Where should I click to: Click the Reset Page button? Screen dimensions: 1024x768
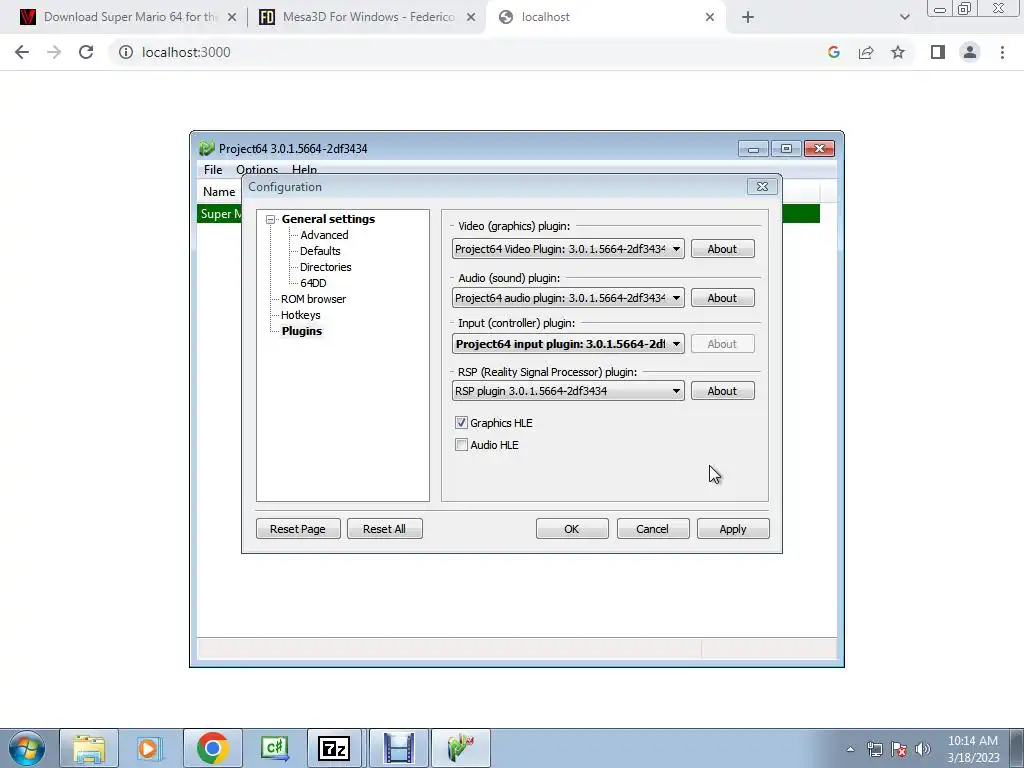click(x=298, y=528)
